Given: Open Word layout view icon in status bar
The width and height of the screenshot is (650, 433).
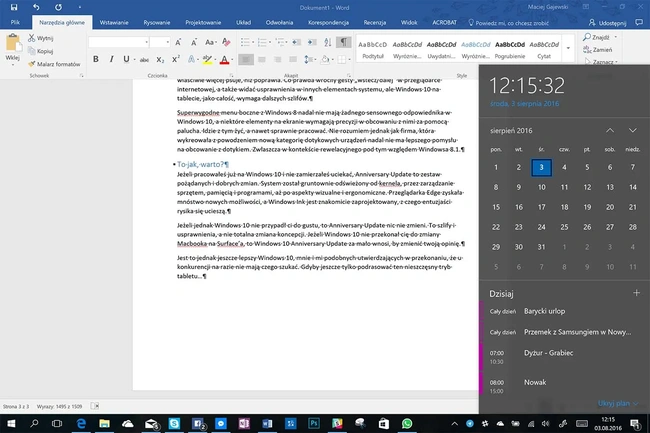Looking at the screenshot, I should click(95, 406).
